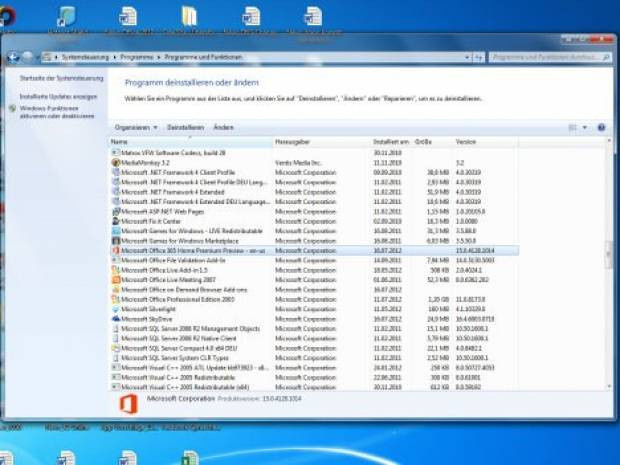The height and width of the screenshot is (465, 620).
Task: Click the Systemsteuerung breadcrumb
Action: pos(85,57)
